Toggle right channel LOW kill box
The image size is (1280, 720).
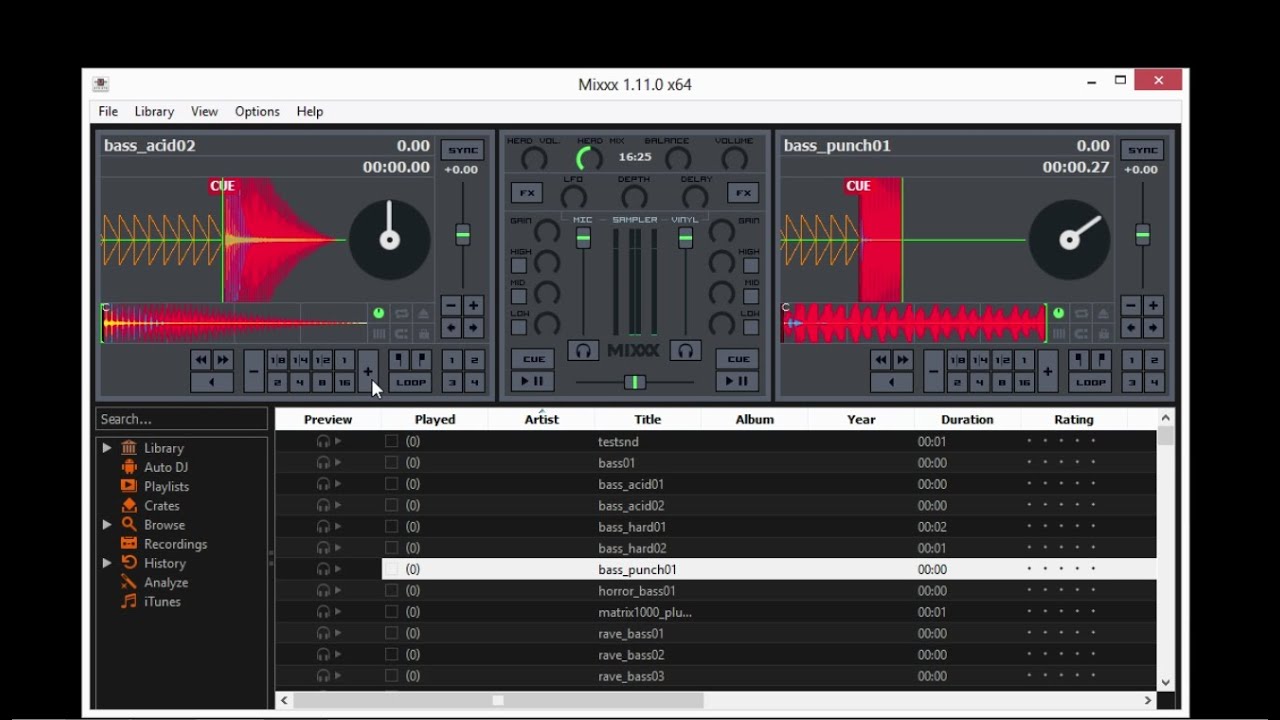[x=751, y=327]
